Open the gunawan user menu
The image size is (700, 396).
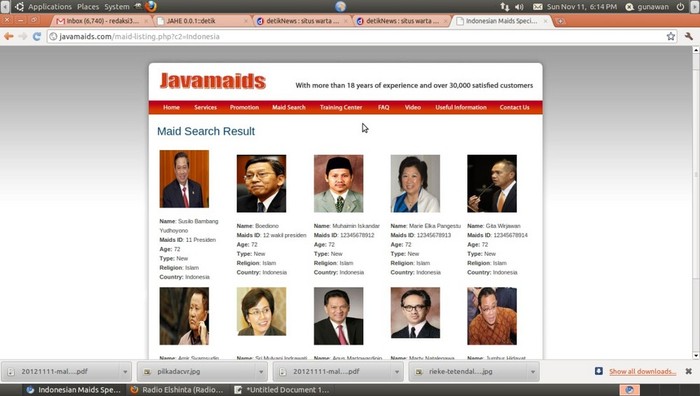point(647,7)
